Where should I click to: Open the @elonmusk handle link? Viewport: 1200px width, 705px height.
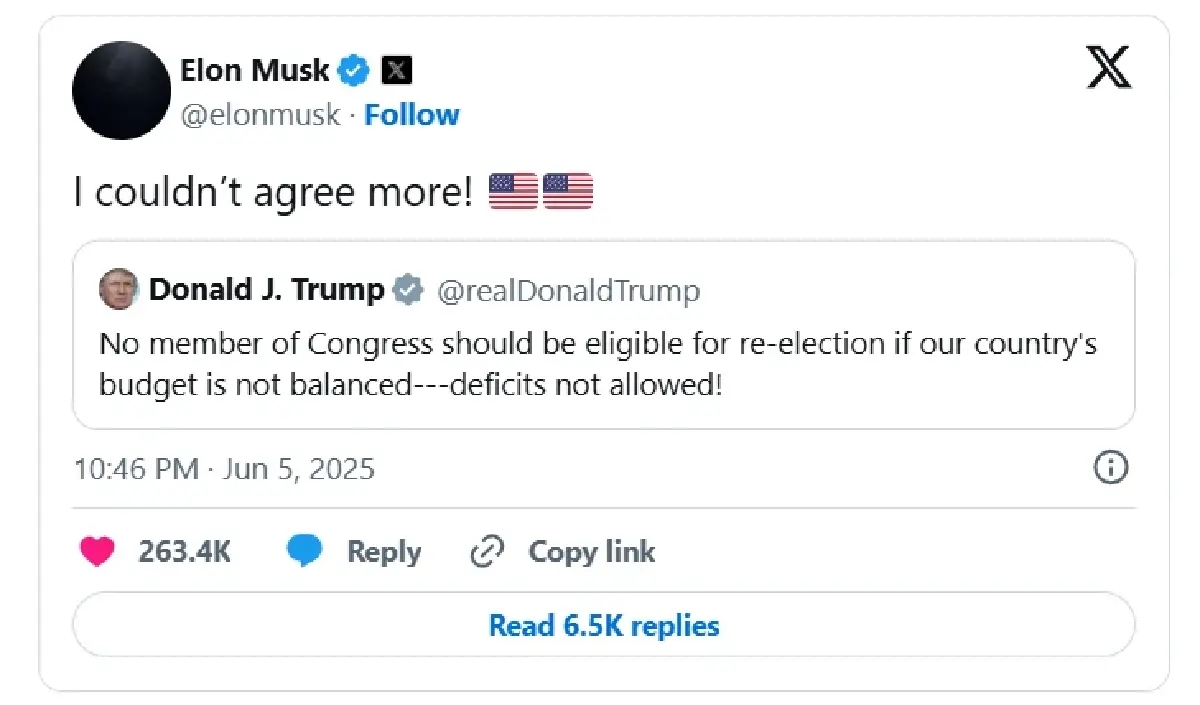[x=260, y=115]
